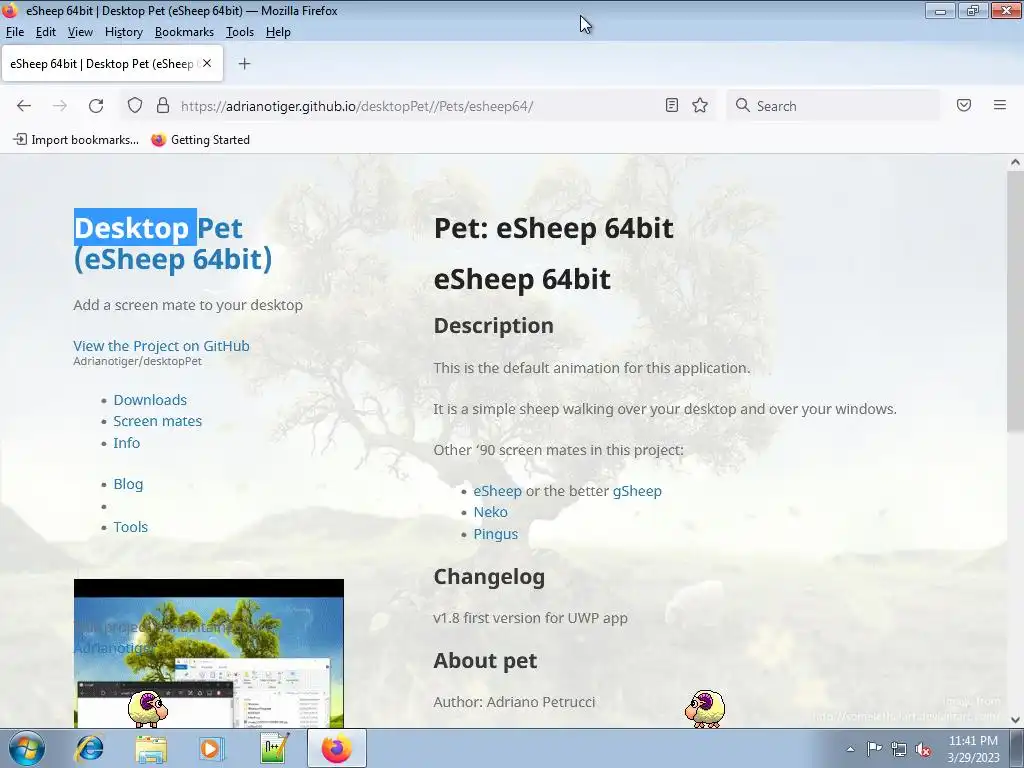Click the sheep pet near Author text
This screenshot has height=768, width=1024.
pyautogui.click(x=705, y=709)
